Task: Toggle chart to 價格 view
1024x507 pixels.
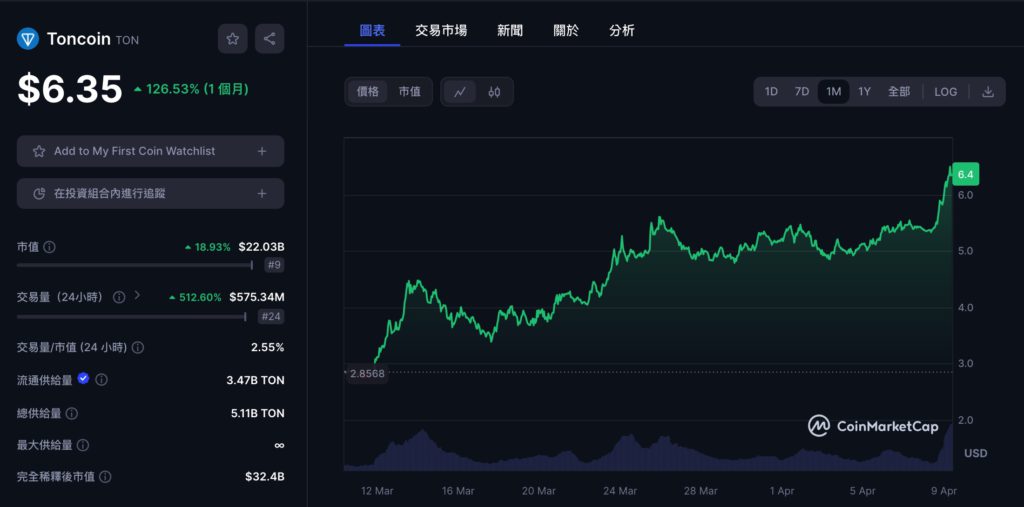Action: 368,92
